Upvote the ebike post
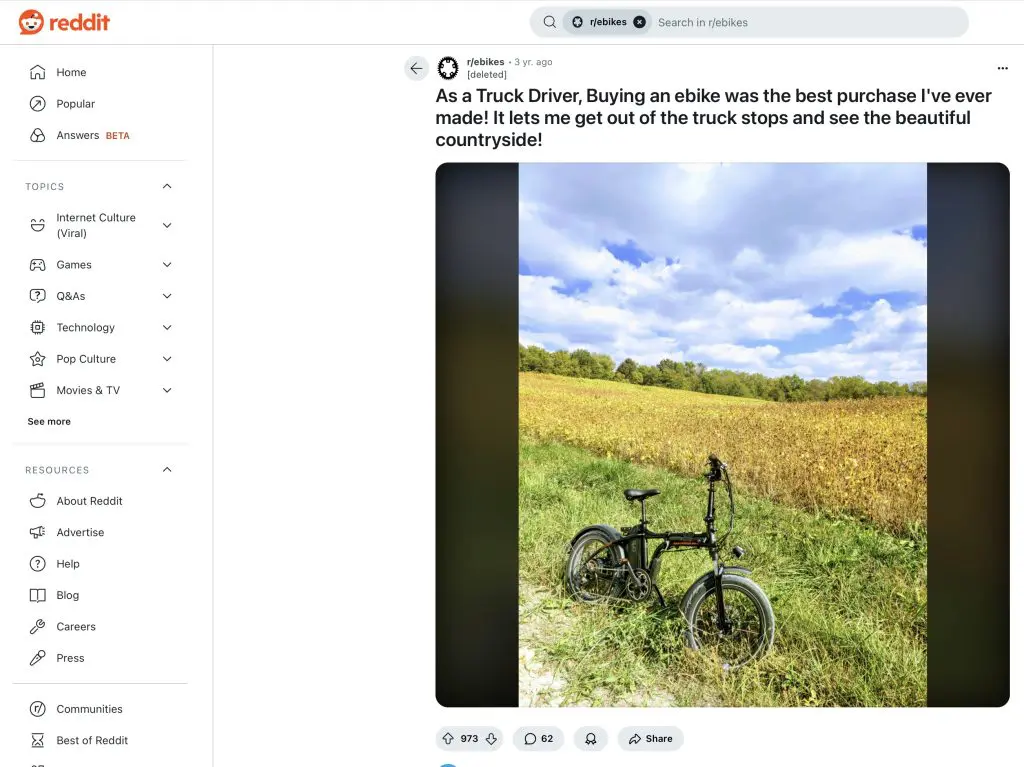Screen dimensions: 1024x767 point(448,739)
